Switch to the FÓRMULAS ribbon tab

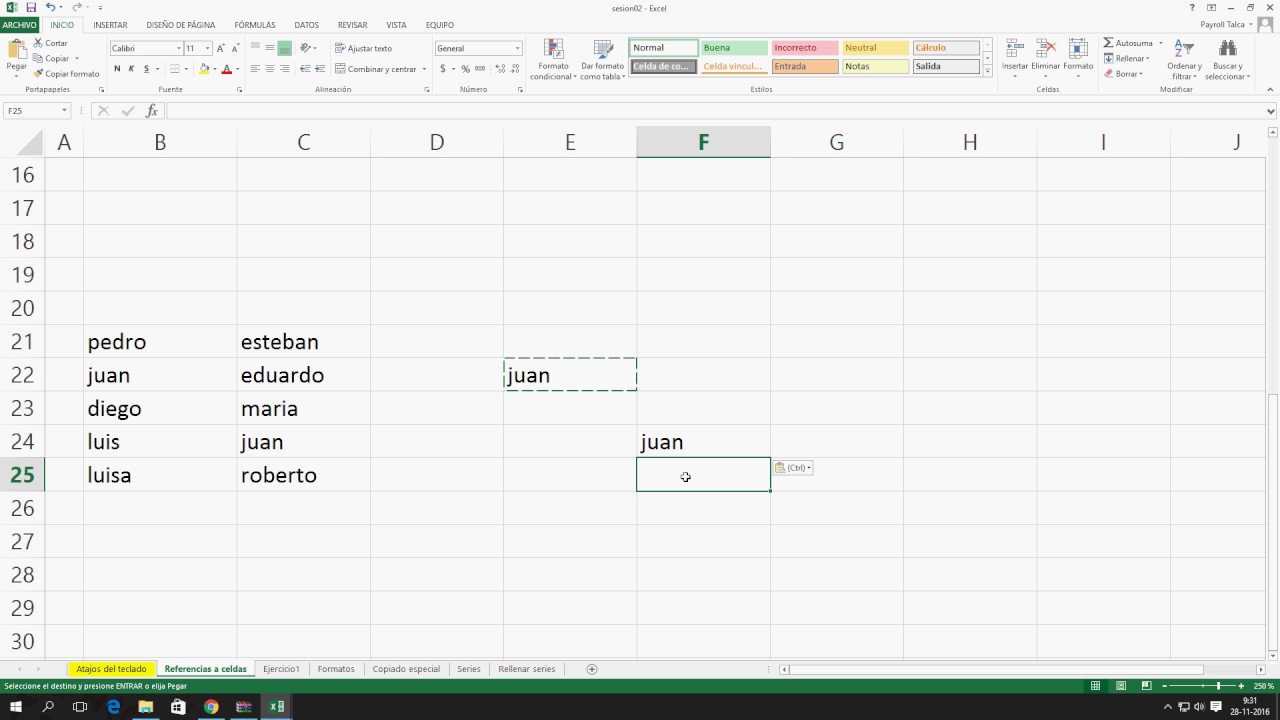[x=255, y=25]
